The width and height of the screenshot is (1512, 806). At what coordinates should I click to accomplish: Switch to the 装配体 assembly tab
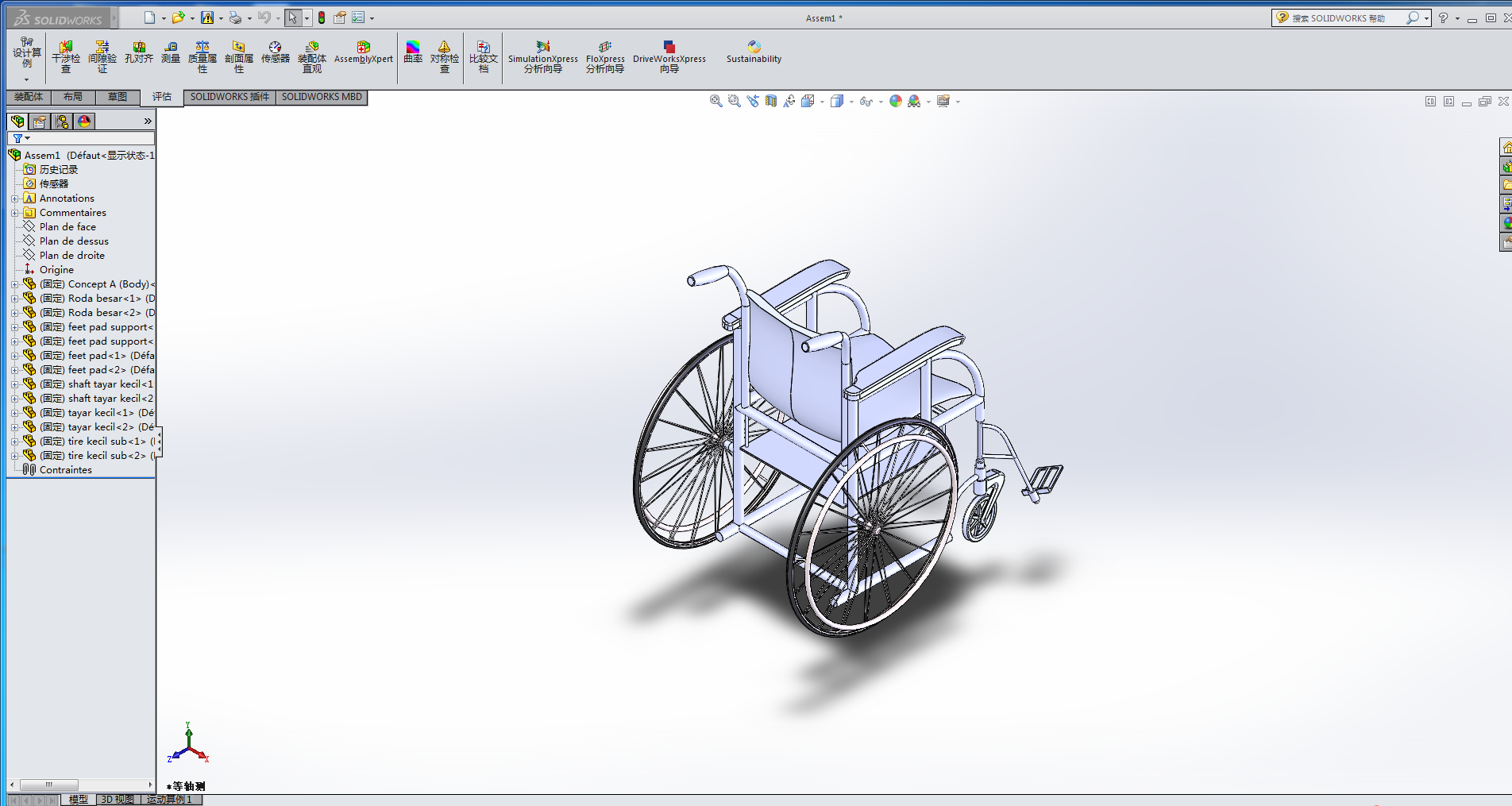[x=29, y=97]
